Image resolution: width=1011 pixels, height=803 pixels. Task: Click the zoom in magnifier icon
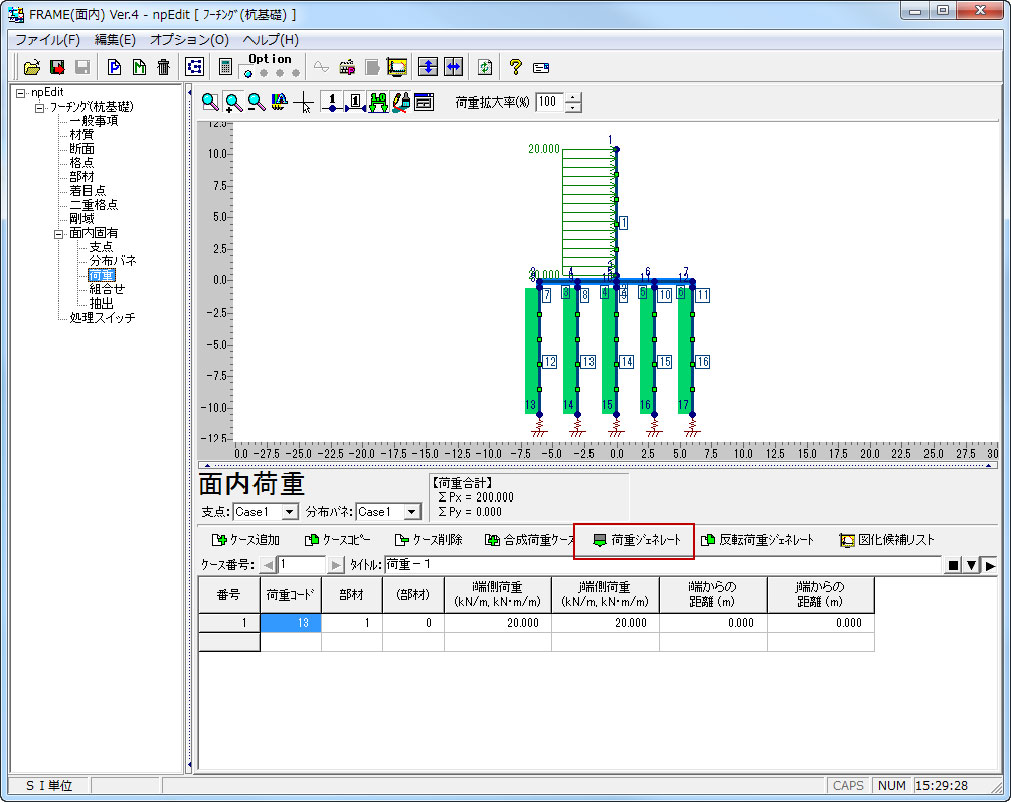coord(233,102)
